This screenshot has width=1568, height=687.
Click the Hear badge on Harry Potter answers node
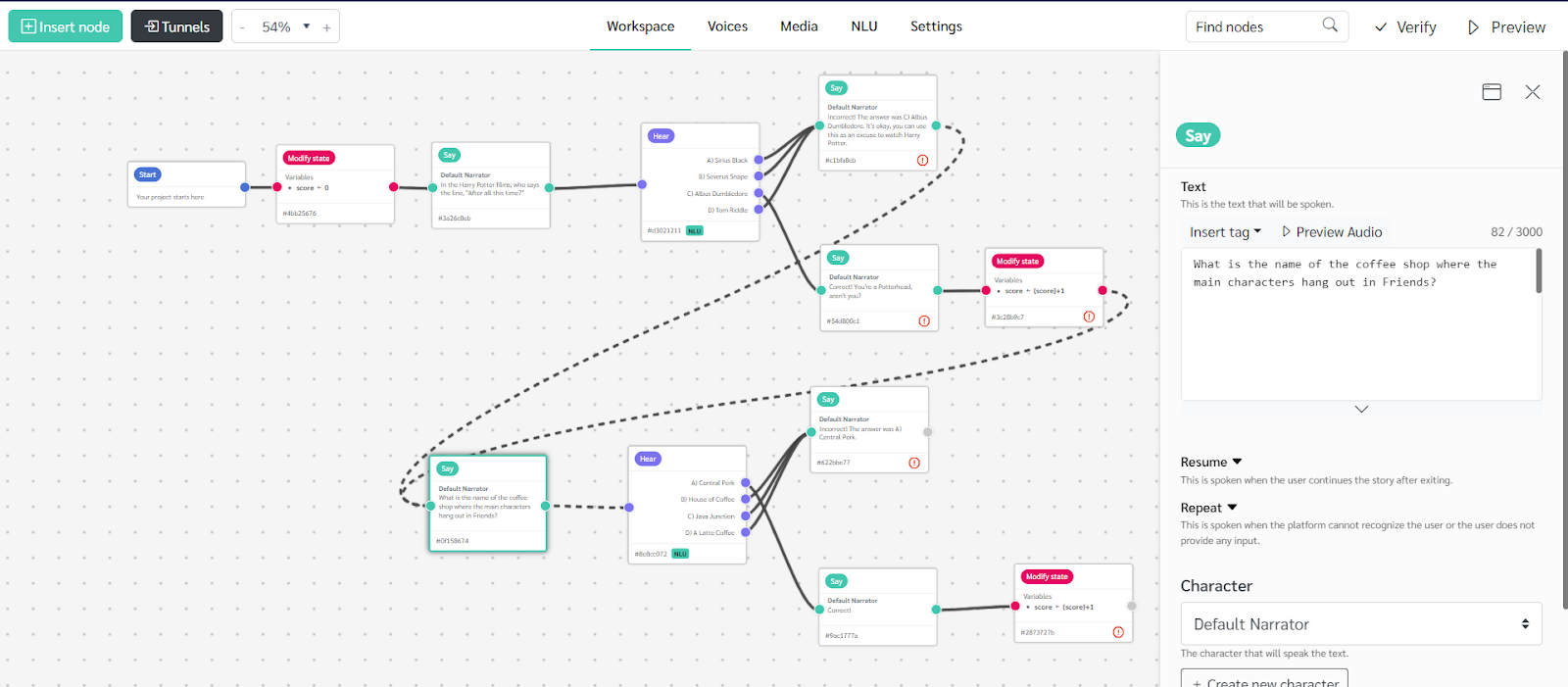point(661,136)
